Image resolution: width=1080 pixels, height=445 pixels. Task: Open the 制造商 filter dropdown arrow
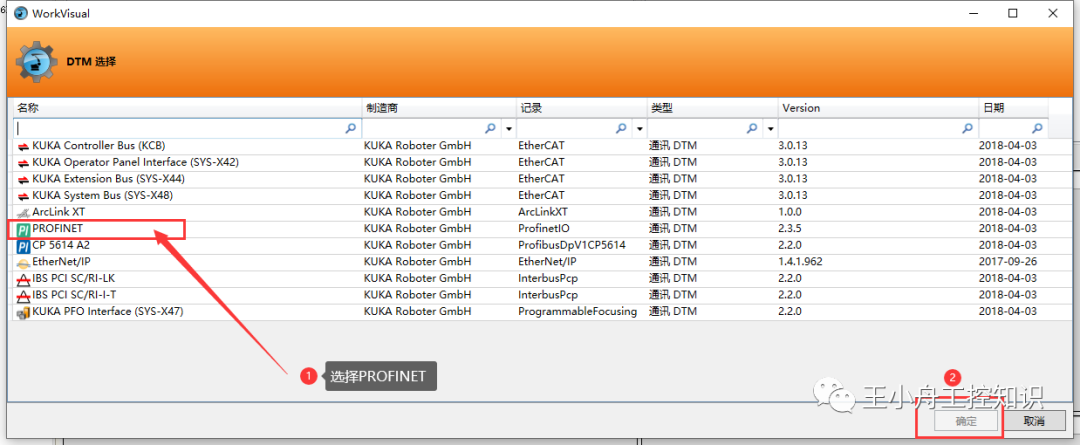[508, 129]
